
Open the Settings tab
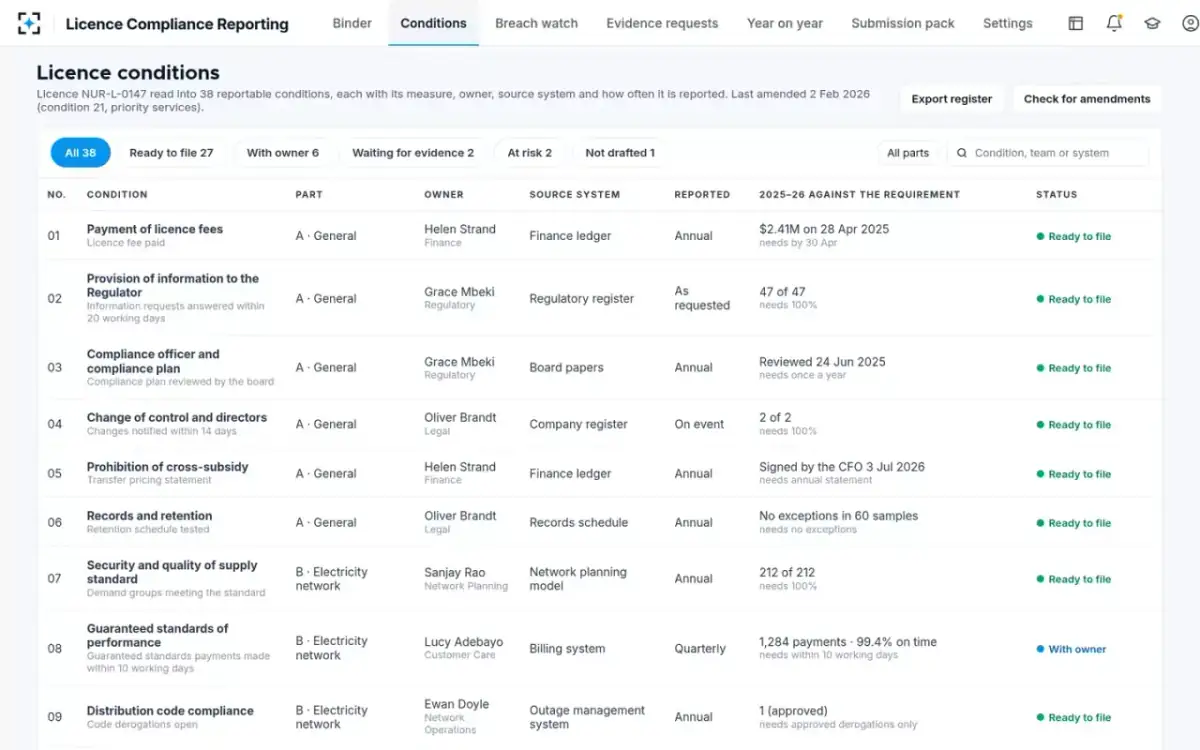[x=1007, y=23]
